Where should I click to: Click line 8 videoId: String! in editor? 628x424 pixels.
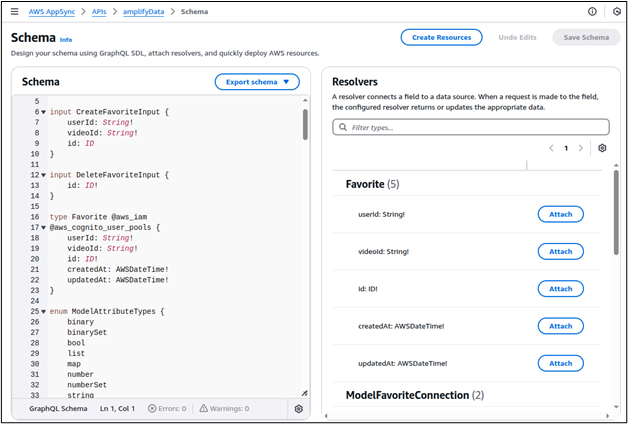point(103,133)
